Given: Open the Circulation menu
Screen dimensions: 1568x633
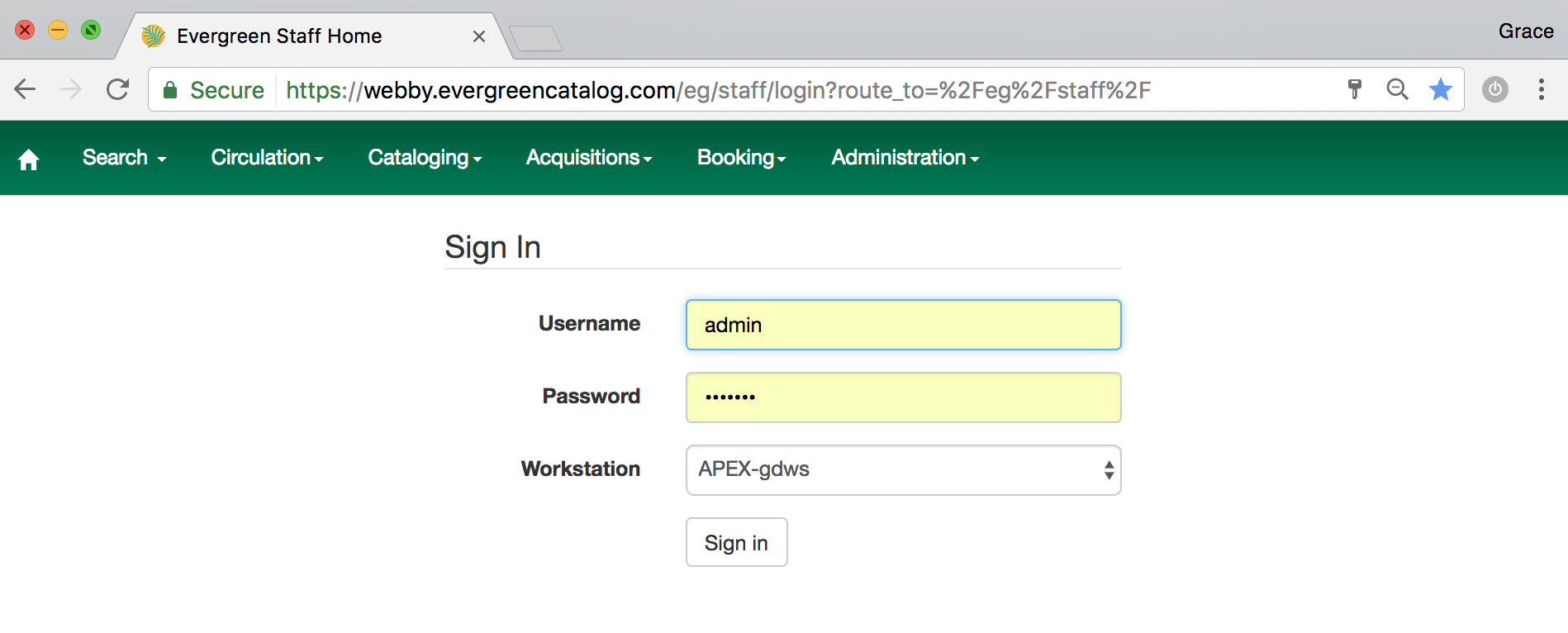Looking at the screenshot, I should pos(267,158).
